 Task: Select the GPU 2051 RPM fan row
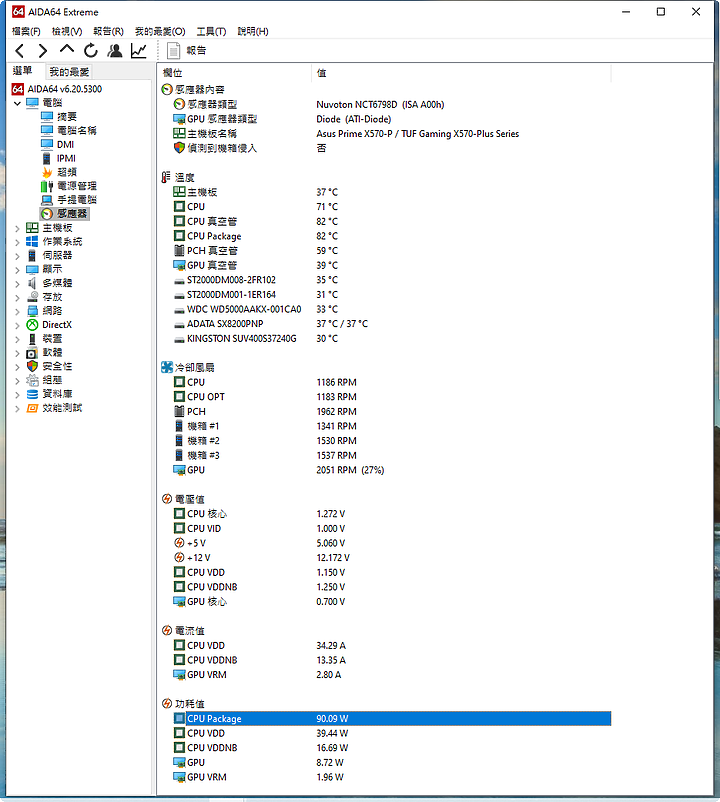click(392, 470)
